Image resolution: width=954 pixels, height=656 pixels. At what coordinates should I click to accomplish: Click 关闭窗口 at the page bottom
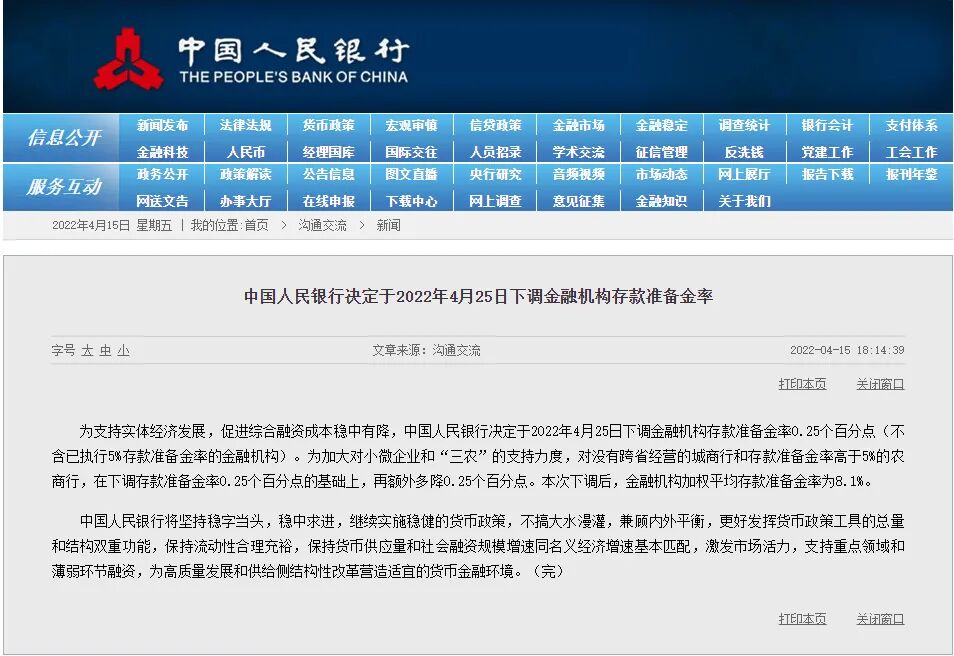(879, 618)
